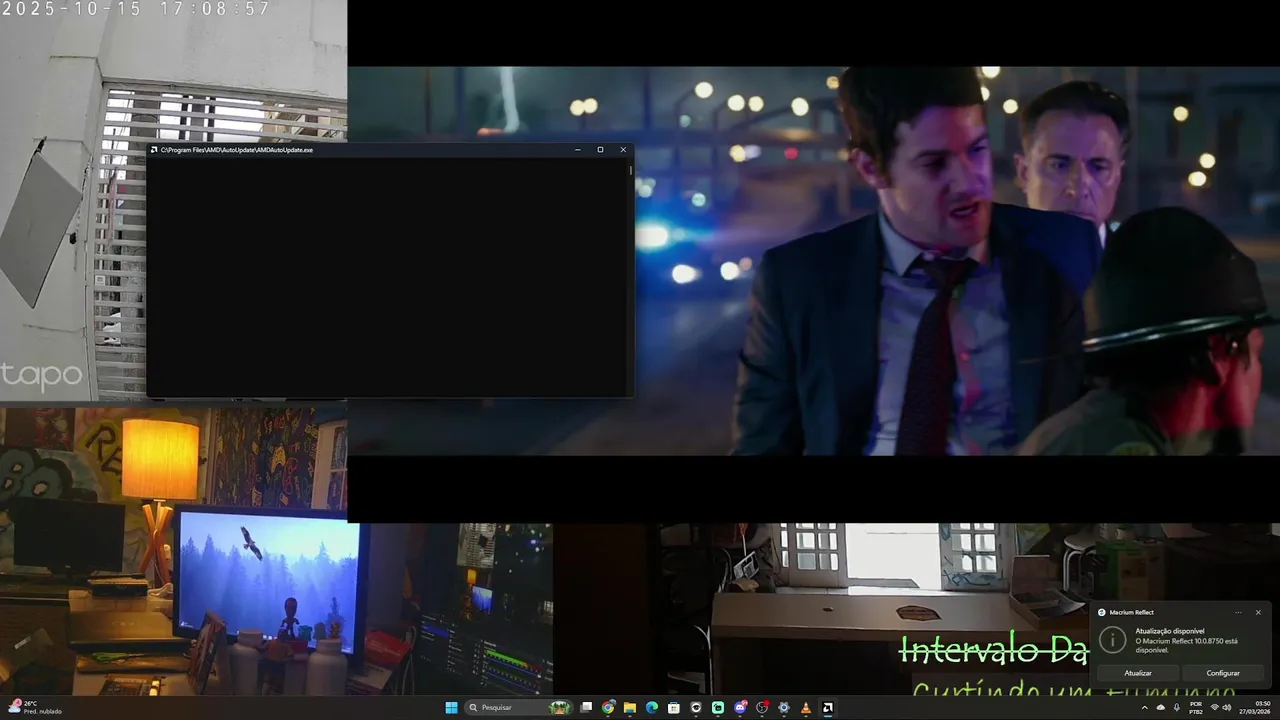This screenshot has width=1280, height=720.
Task: Click Atualizar in the Macrium Reflect notification
Action: [x=1138, y=673]
